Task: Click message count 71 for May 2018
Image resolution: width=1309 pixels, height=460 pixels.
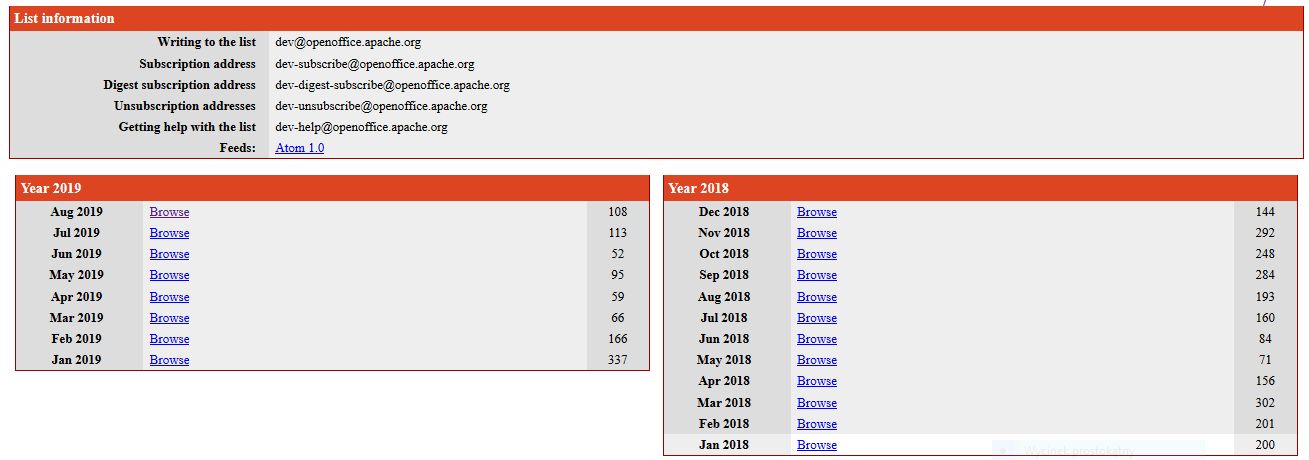Action: 1265,360
